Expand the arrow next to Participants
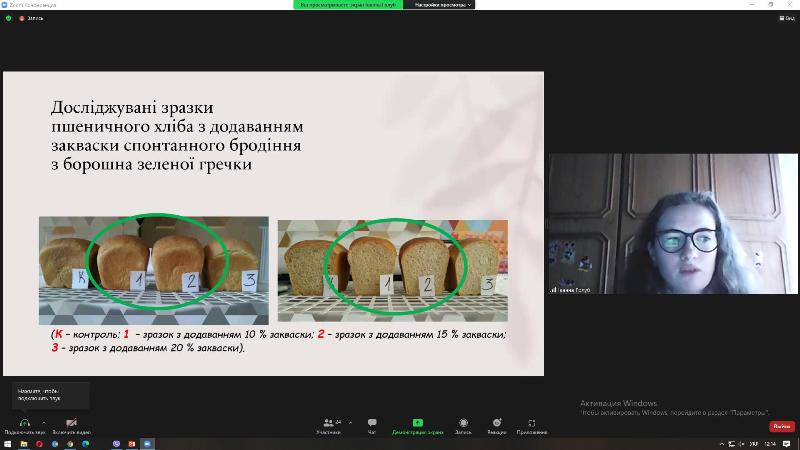 coord(350,423)
